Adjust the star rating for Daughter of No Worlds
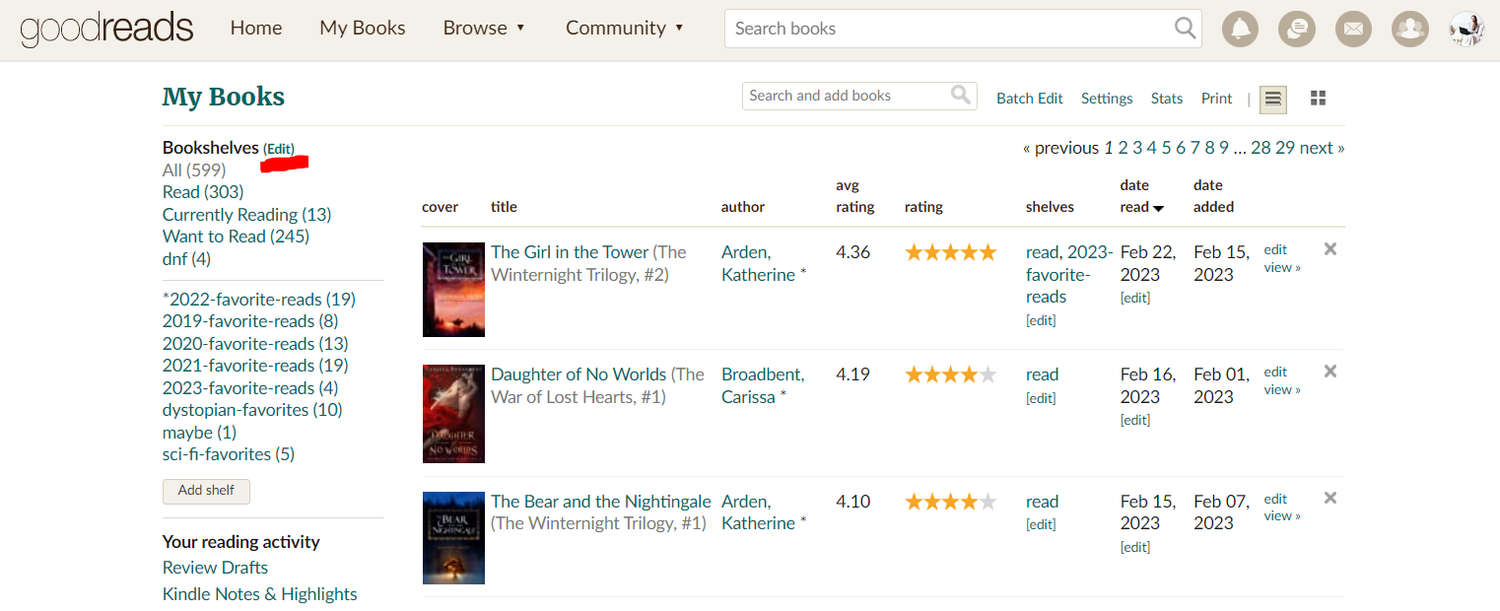Screen dimensions: 1500x611 (950, 373)
